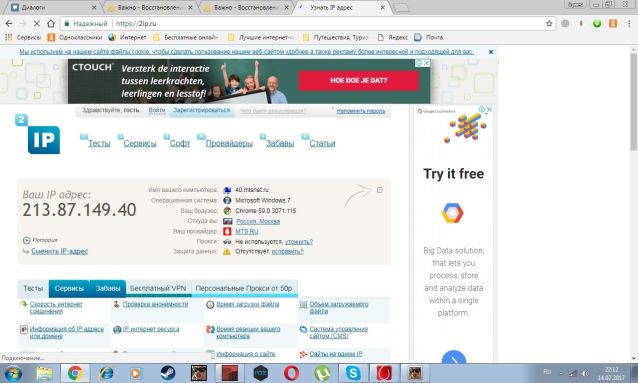Click the Сменить IP-адрес link
This screenshot has height=383, width=638.
[x=59, y=251]
